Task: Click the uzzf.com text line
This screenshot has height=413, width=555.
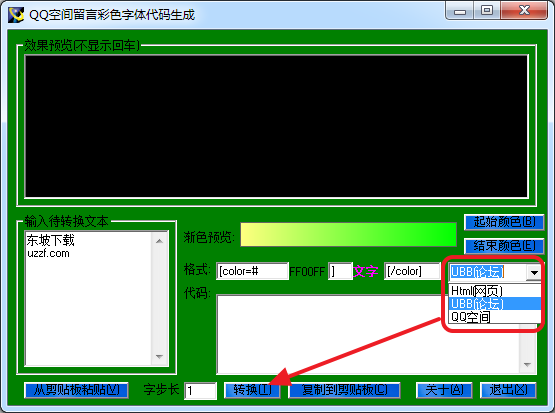Action: click(48, 253)
